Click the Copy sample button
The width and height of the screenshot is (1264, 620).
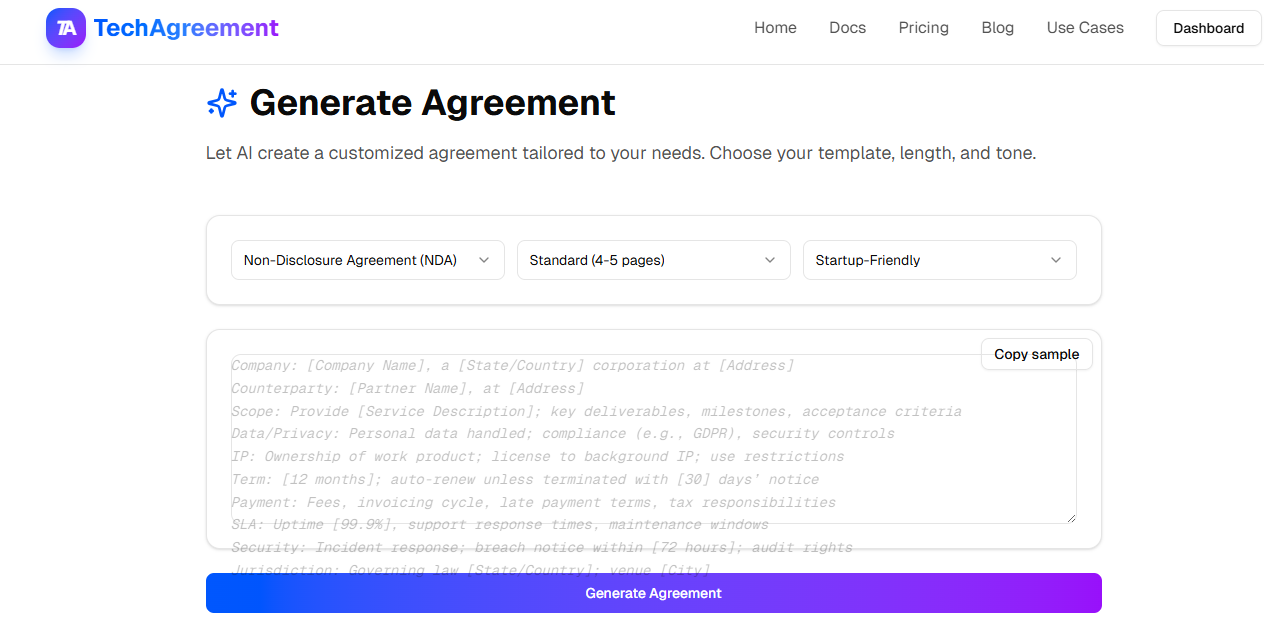(x=1037, y=354)
